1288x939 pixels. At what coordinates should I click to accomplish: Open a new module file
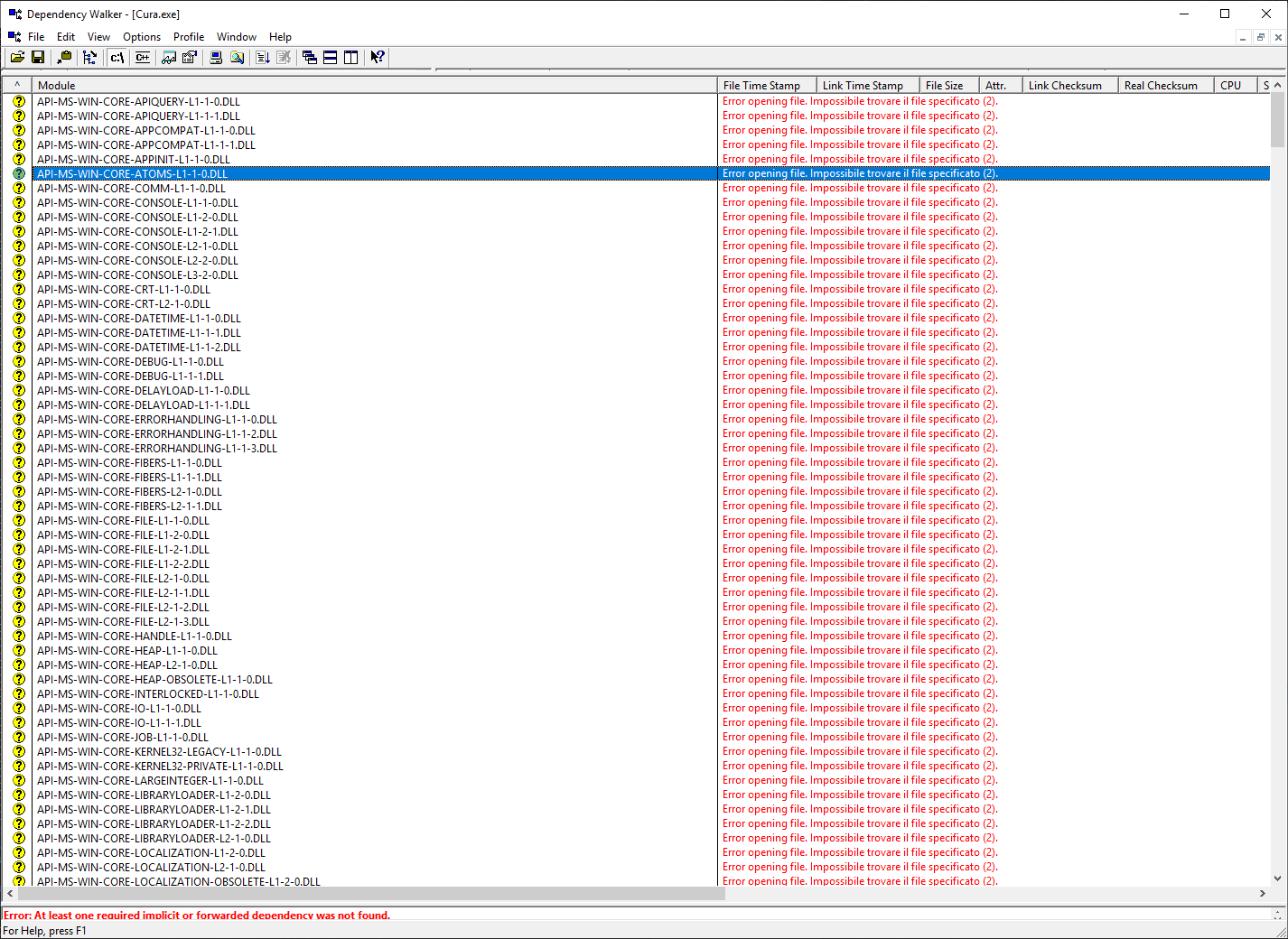point(17,57)
